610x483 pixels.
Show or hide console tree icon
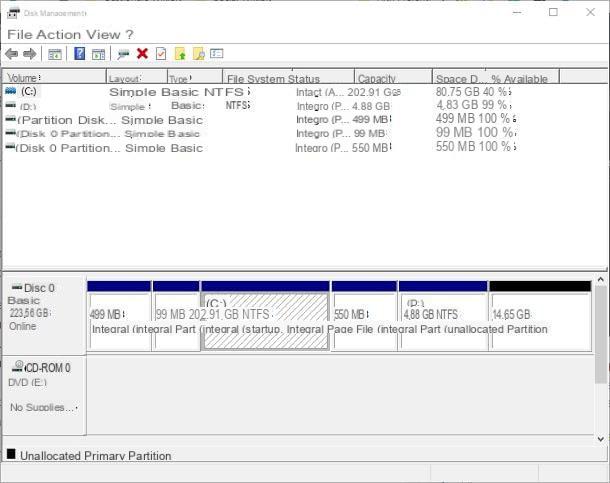(54, 54)
